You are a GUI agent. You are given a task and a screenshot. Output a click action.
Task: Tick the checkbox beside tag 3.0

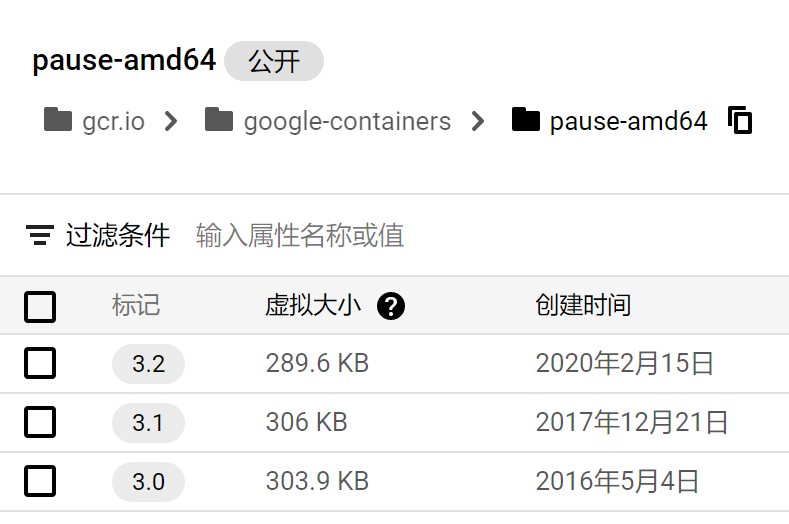click(x=40, y=481)
